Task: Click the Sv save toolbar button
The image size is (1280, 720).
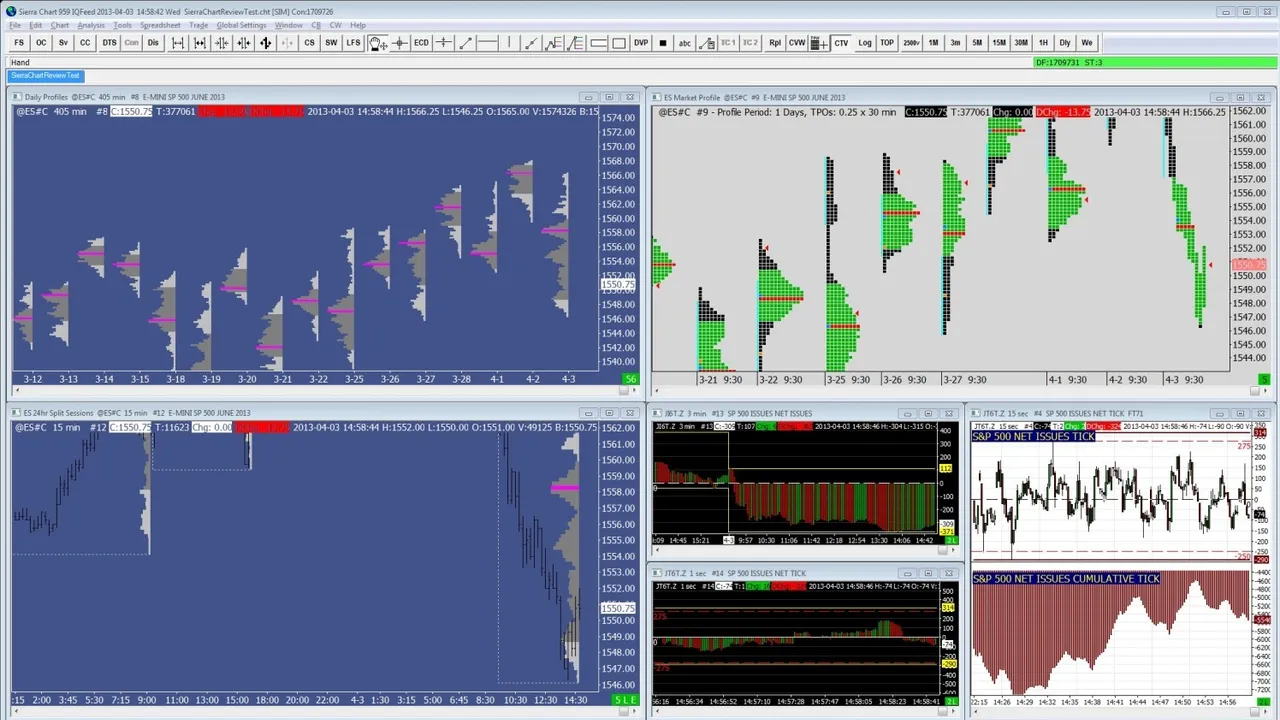Action: click(63, 43)
